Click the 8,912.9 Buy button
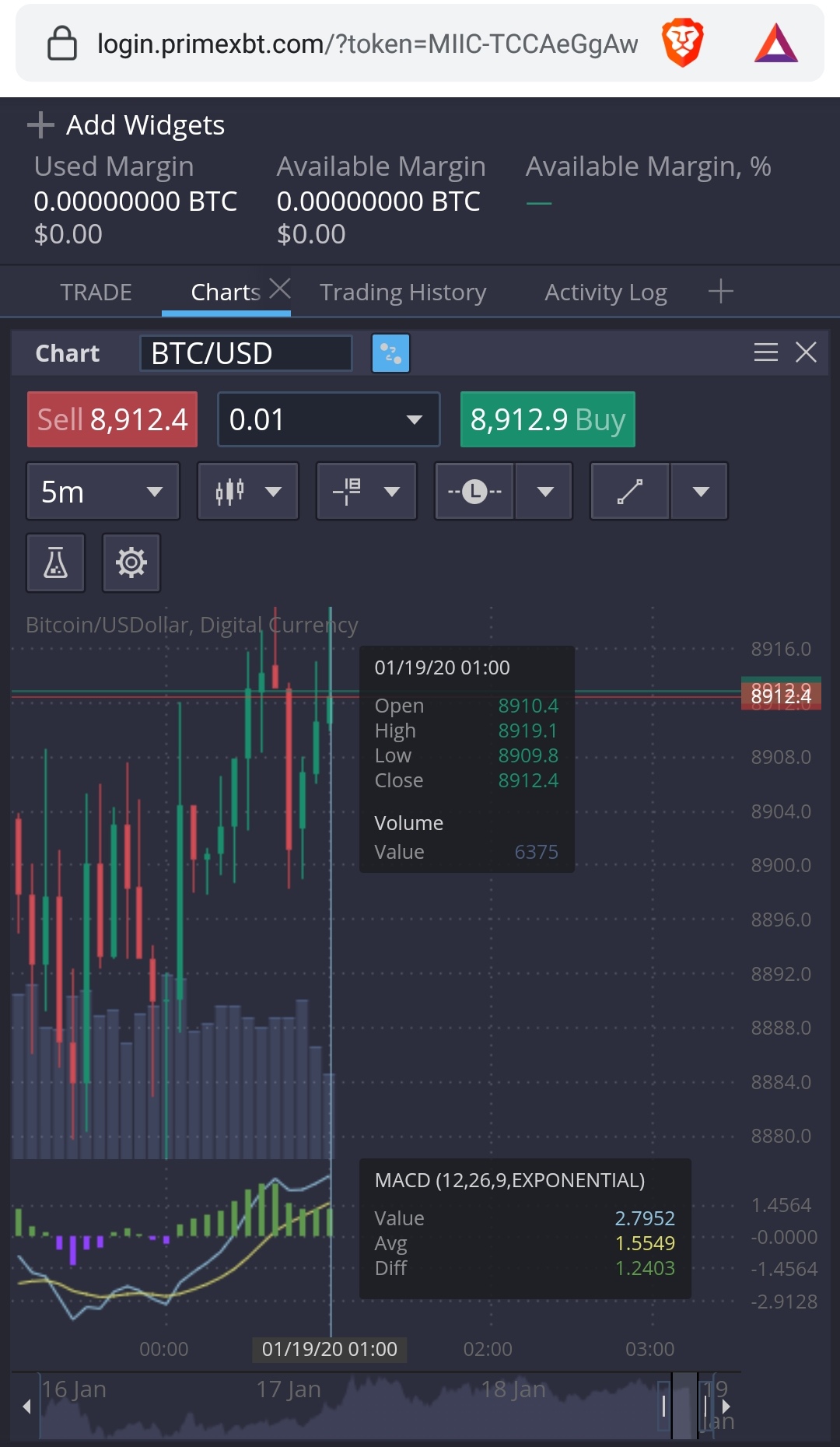 tap(548, 419)
